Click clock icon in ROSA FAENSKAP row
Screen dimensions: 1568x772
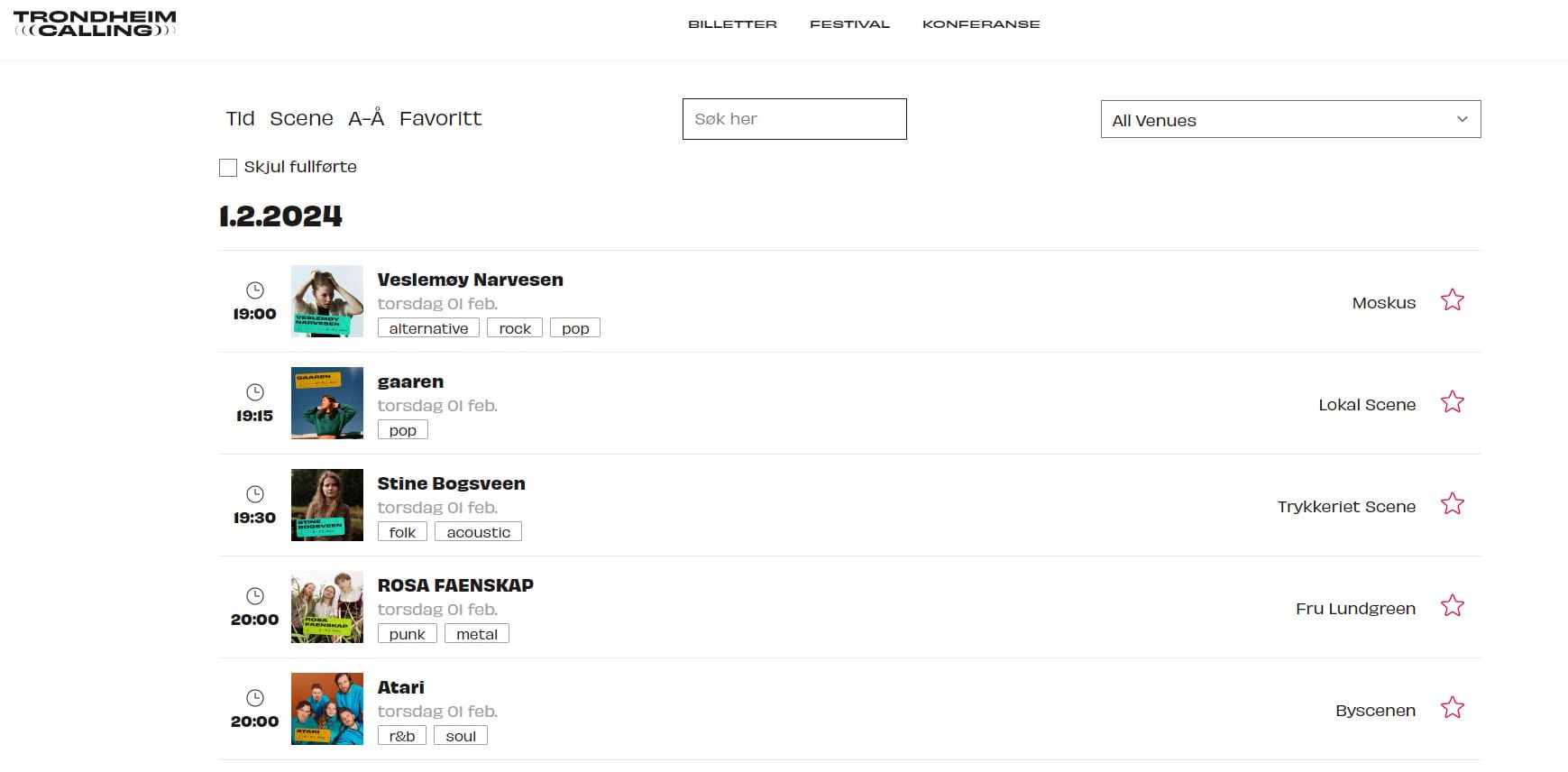click(x=255, y=596)
